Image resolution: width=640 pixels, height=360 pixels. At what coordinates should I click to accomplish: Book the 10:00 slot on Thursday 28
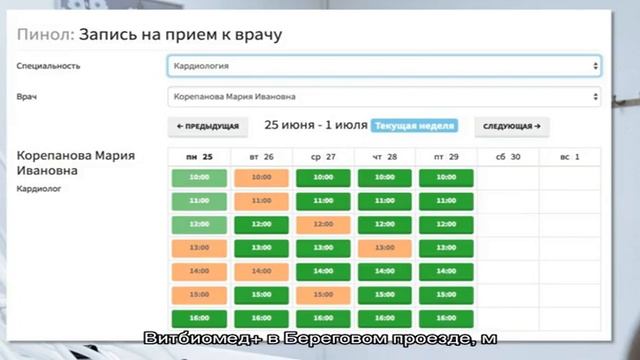pyautogui.click(x=385, y=178)
